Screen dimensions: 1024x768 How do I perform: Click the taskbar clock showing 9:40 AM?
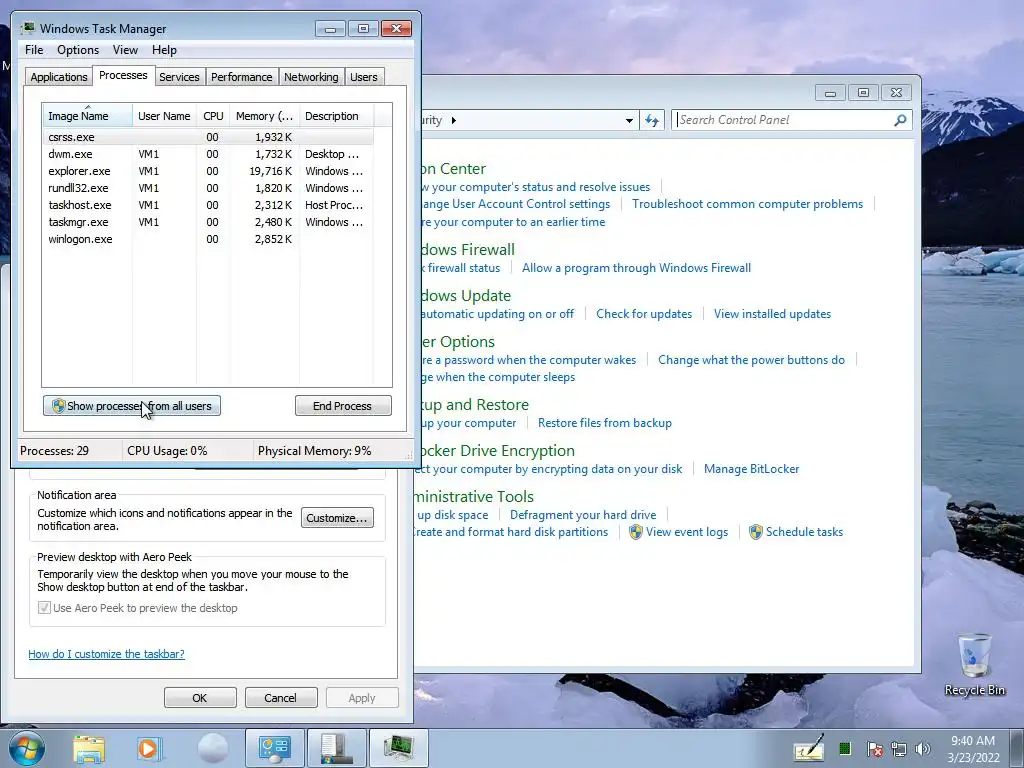[973, 749]
